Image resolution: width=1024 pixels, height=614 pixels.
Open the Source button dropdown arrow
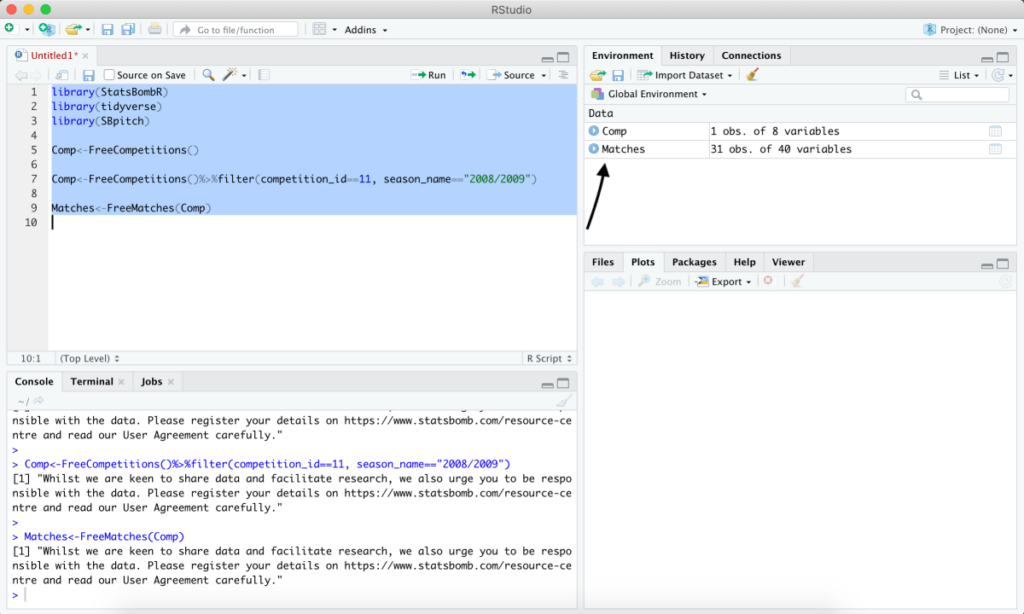(x=543, y=76)
